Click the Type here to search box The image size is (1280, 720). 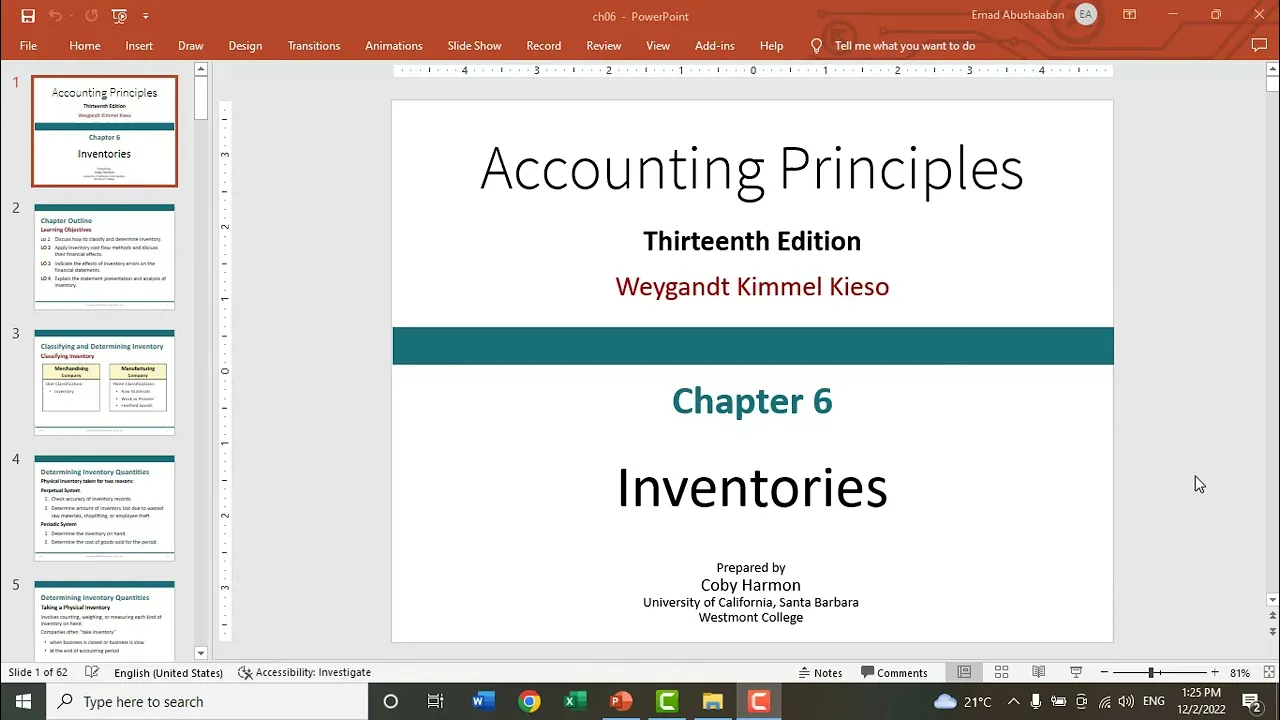pos(206,702)
